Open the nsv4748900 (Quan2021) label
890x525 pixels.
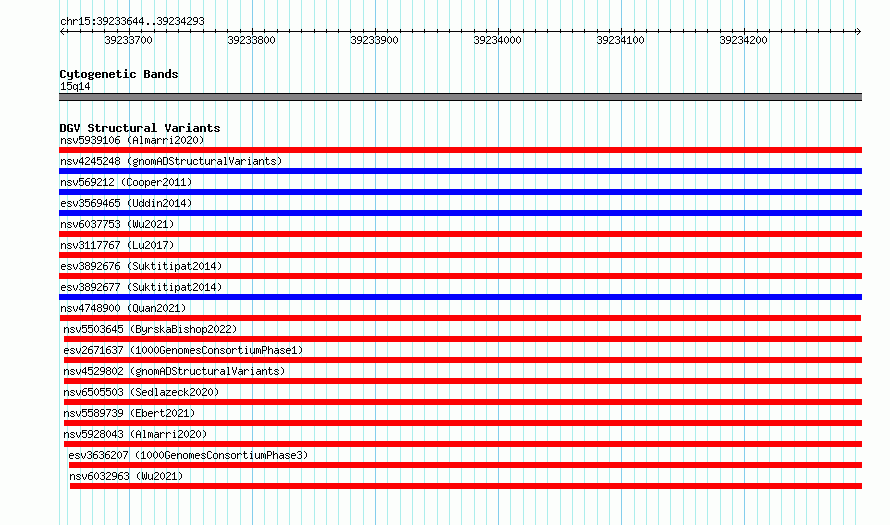coord(123,308)
